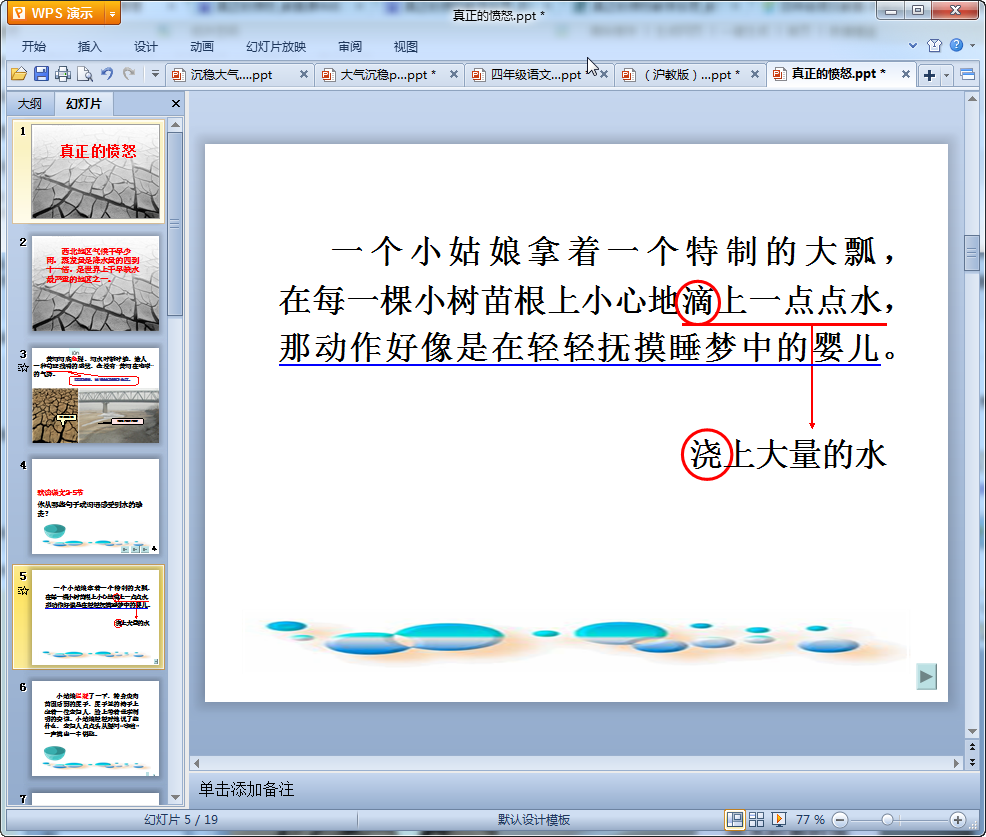Select slide 3 thumbnail with bridge photo
This screenshot has width=986, height=837.
coord(96,395)
